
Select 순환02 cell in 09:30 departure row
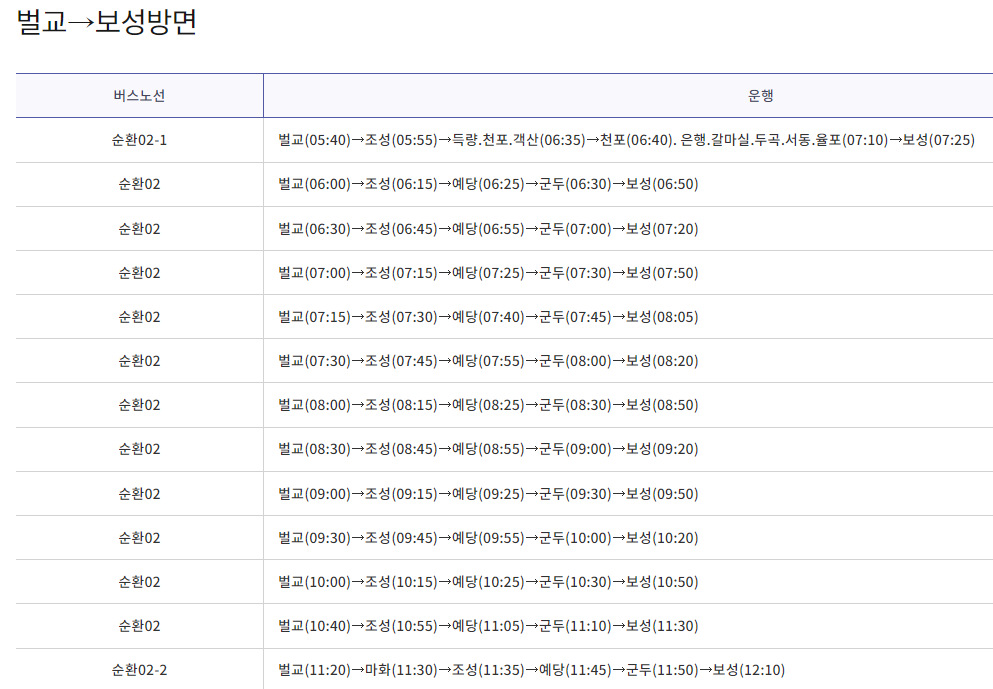pyautogui.click(x=139, y=538)
